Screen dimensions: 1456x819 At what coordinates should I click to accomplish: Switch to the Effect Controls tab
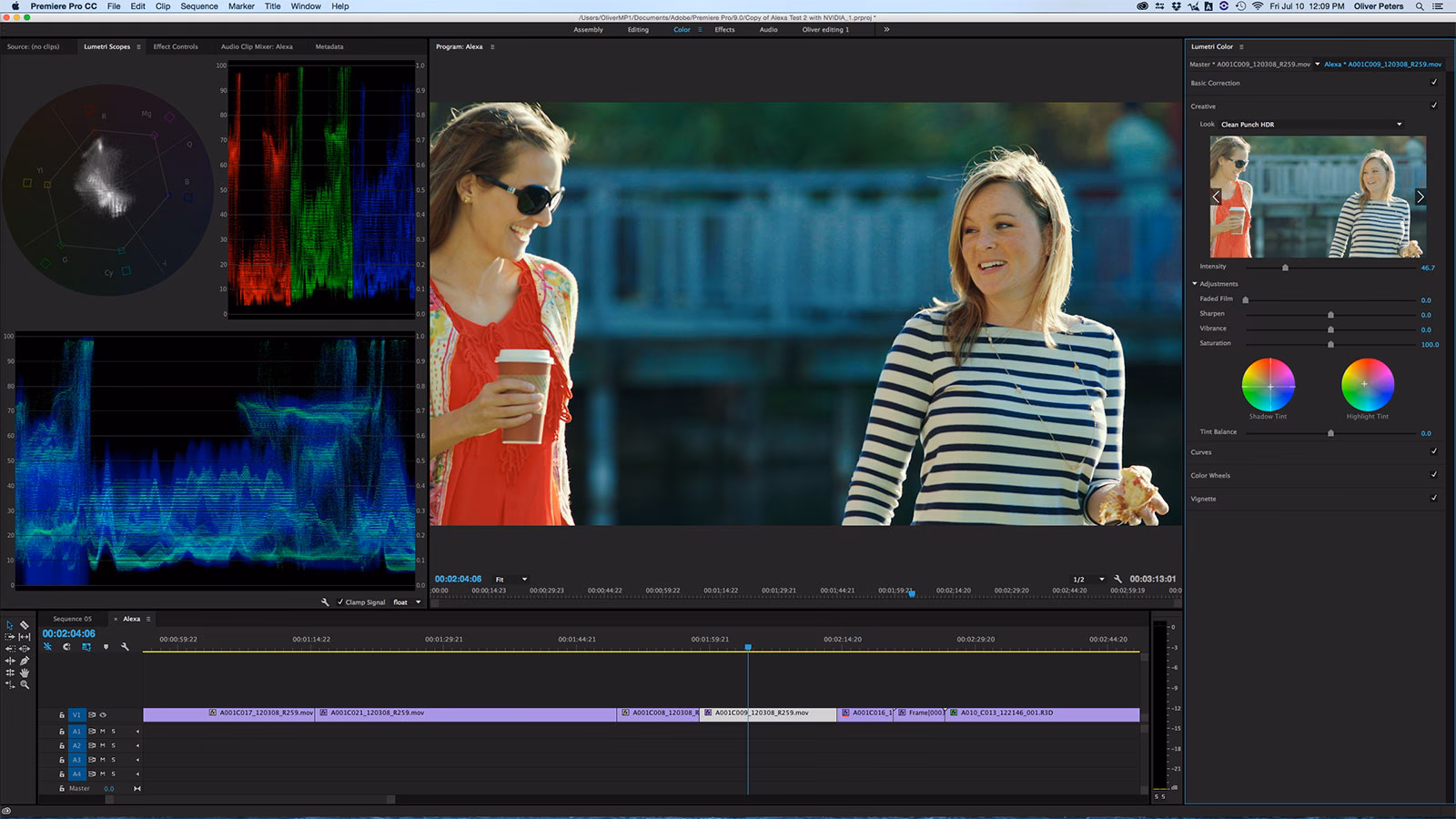pos(177,45)
